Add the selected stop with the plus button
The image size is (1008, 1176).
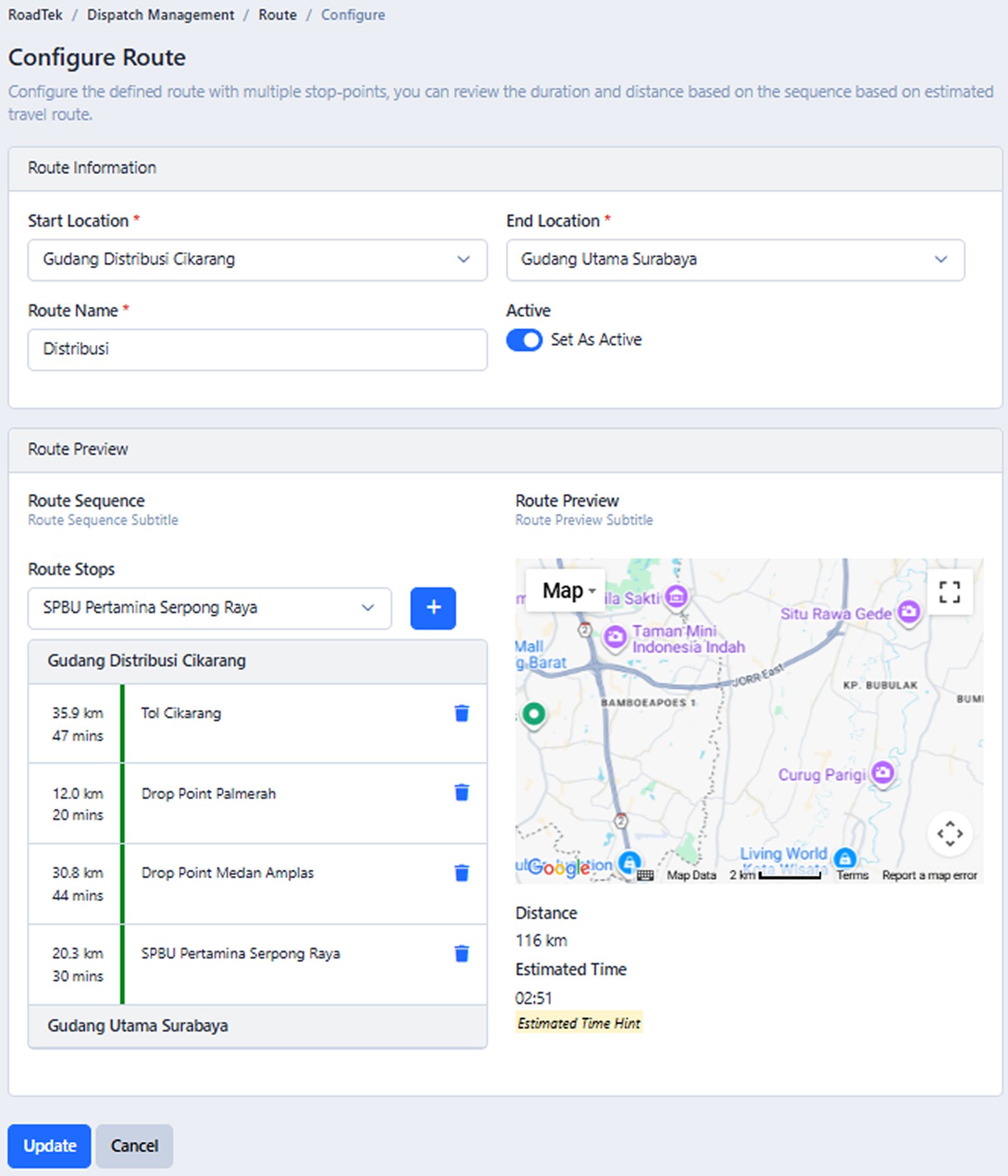433,608
